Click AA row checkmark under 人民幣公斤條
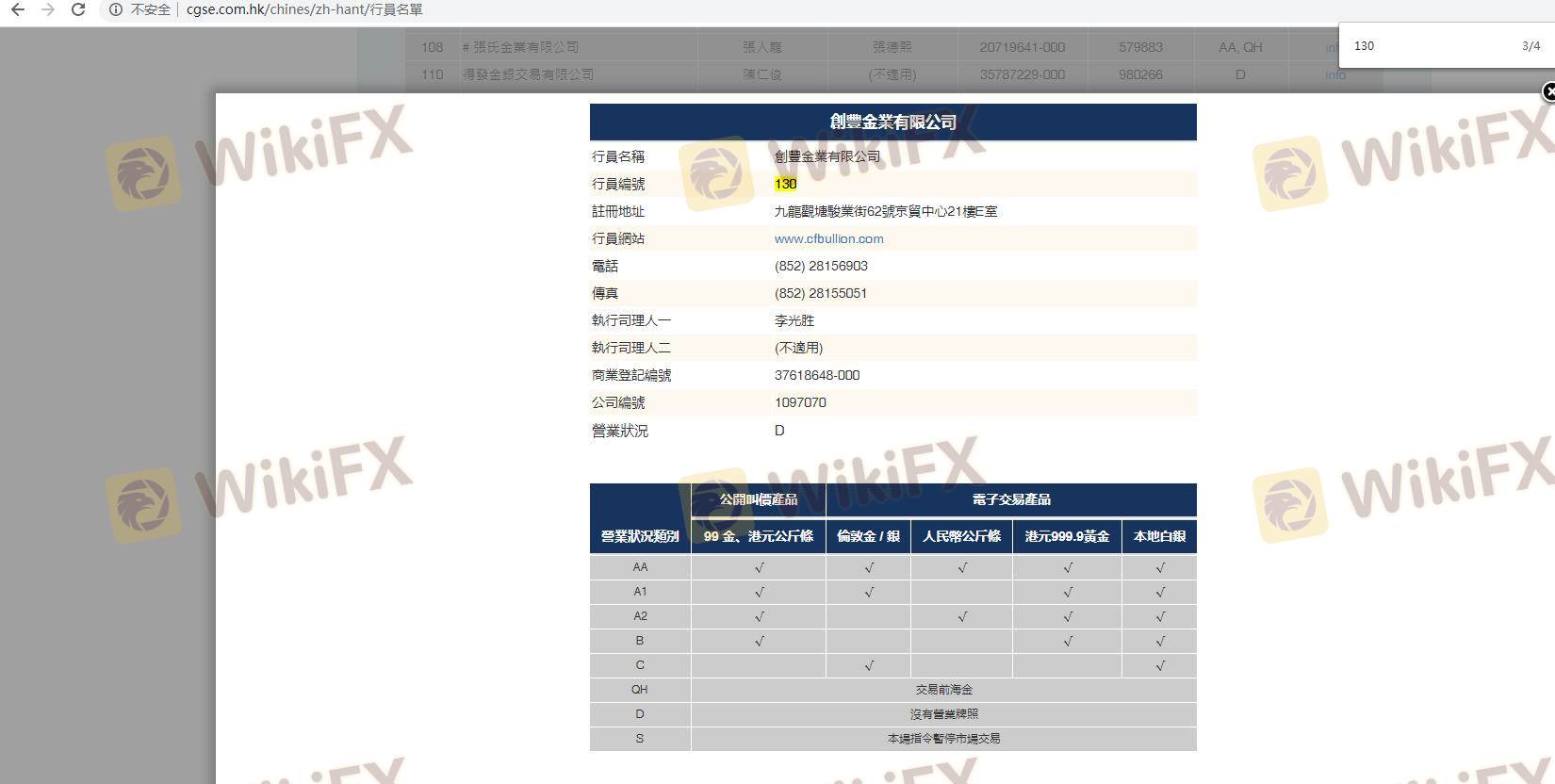Screen dimensions: 1555x784 (961, 567)
